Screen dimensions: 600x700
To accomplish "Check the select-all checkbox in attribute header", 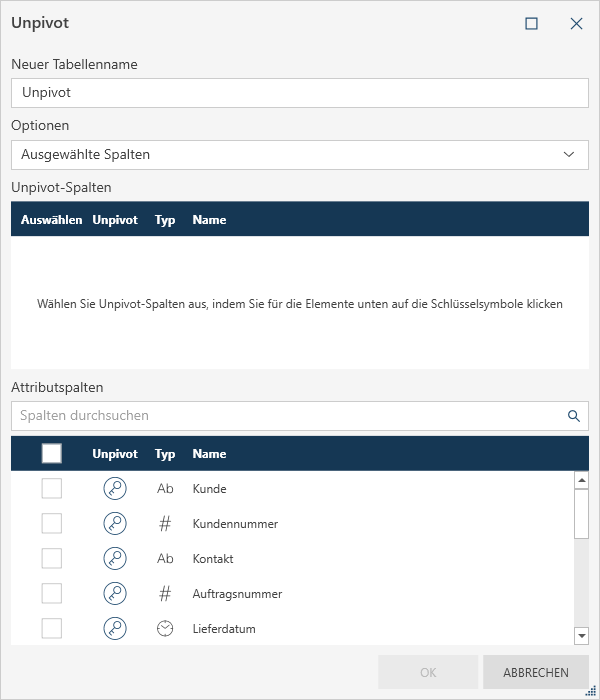I will click(52, 454).
